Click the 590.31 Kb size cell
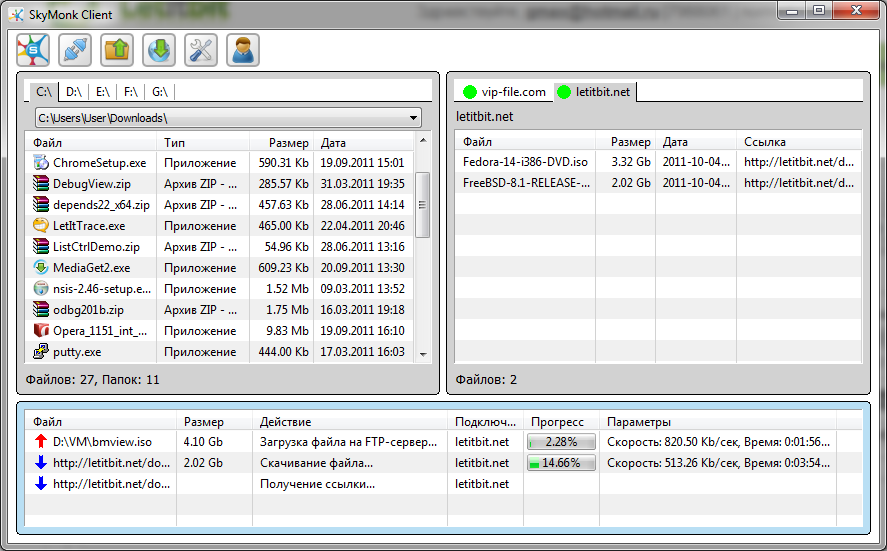This screenshot has width=887, height=551. click(x=283, y=163)
